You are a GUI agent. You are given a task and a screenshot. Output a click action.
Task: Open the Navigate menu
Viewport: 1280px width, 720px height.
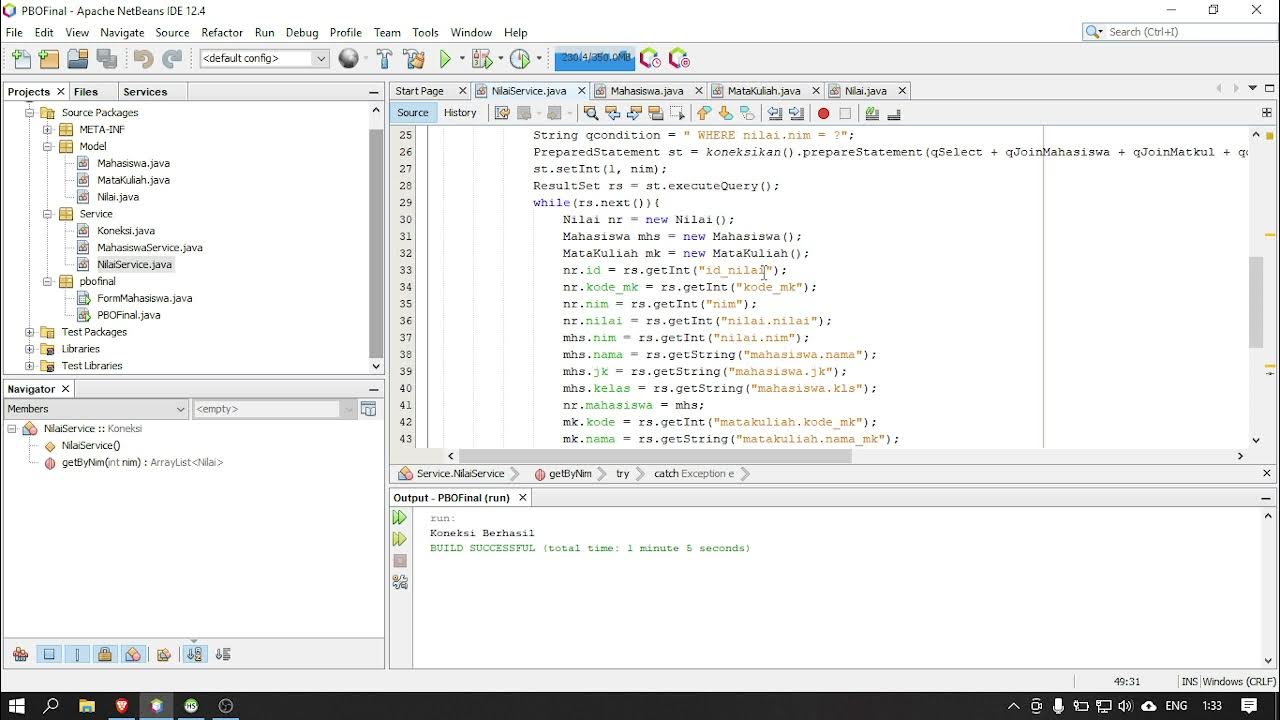tap(122, 32)
